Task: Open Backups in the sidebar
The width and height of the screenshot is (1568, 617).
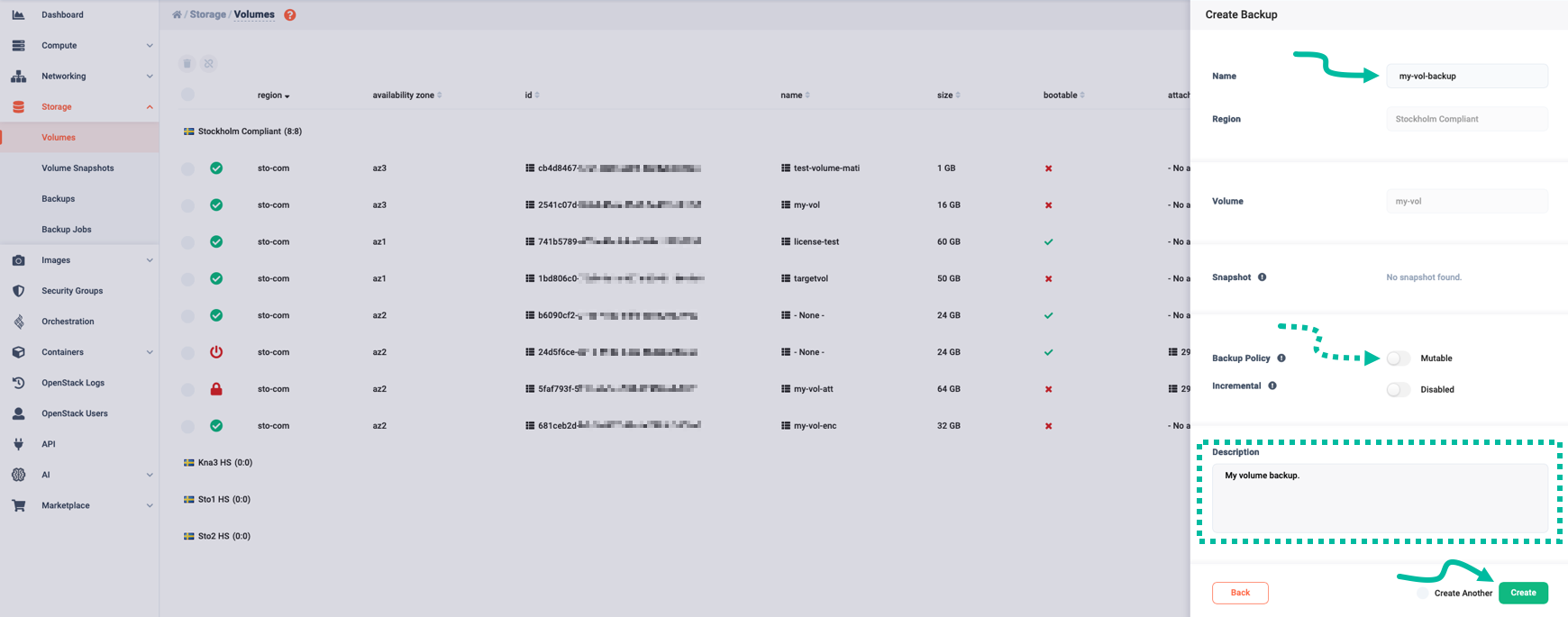Action: click(x=59, y=199)
